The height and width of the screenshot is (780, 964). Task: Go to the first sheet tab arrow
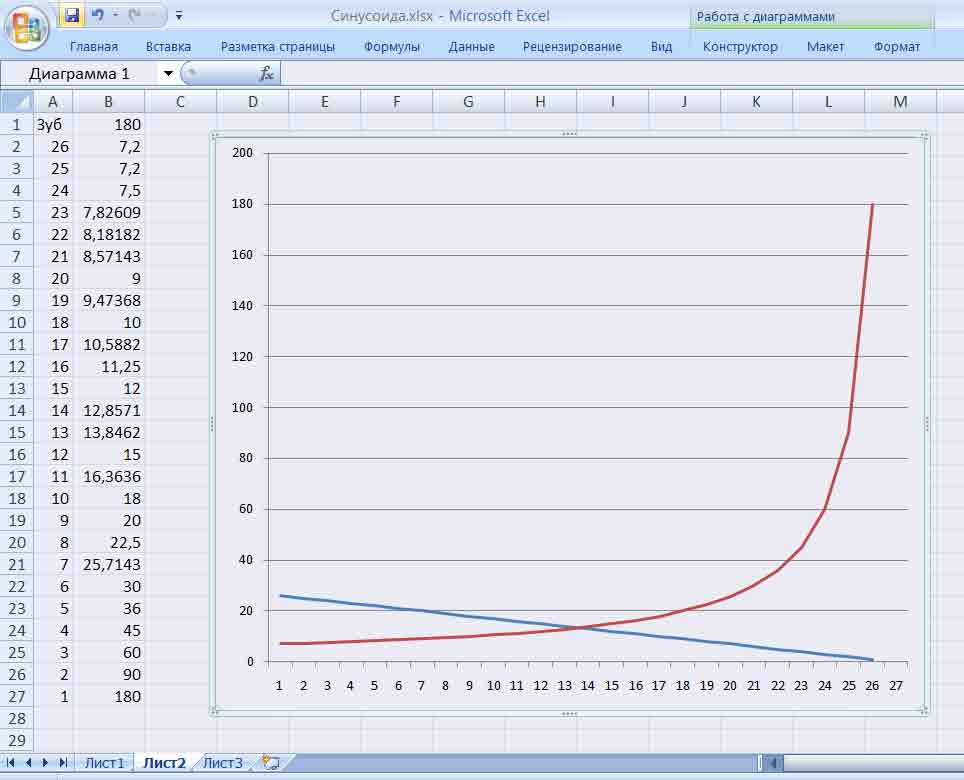coord(12,763)
